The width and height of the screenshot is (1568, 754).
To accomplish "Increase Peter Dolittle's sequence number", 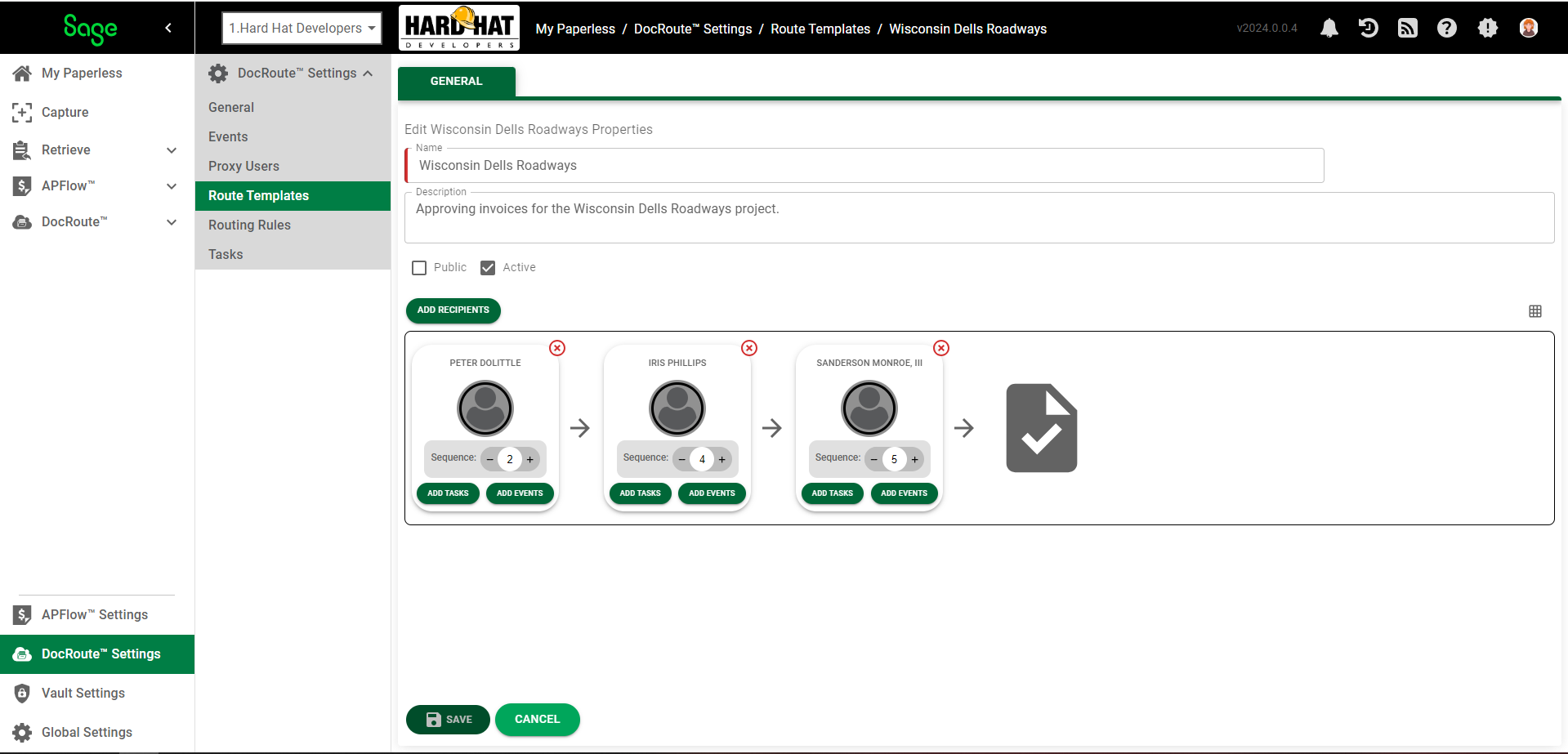I will tap(530, 459).
